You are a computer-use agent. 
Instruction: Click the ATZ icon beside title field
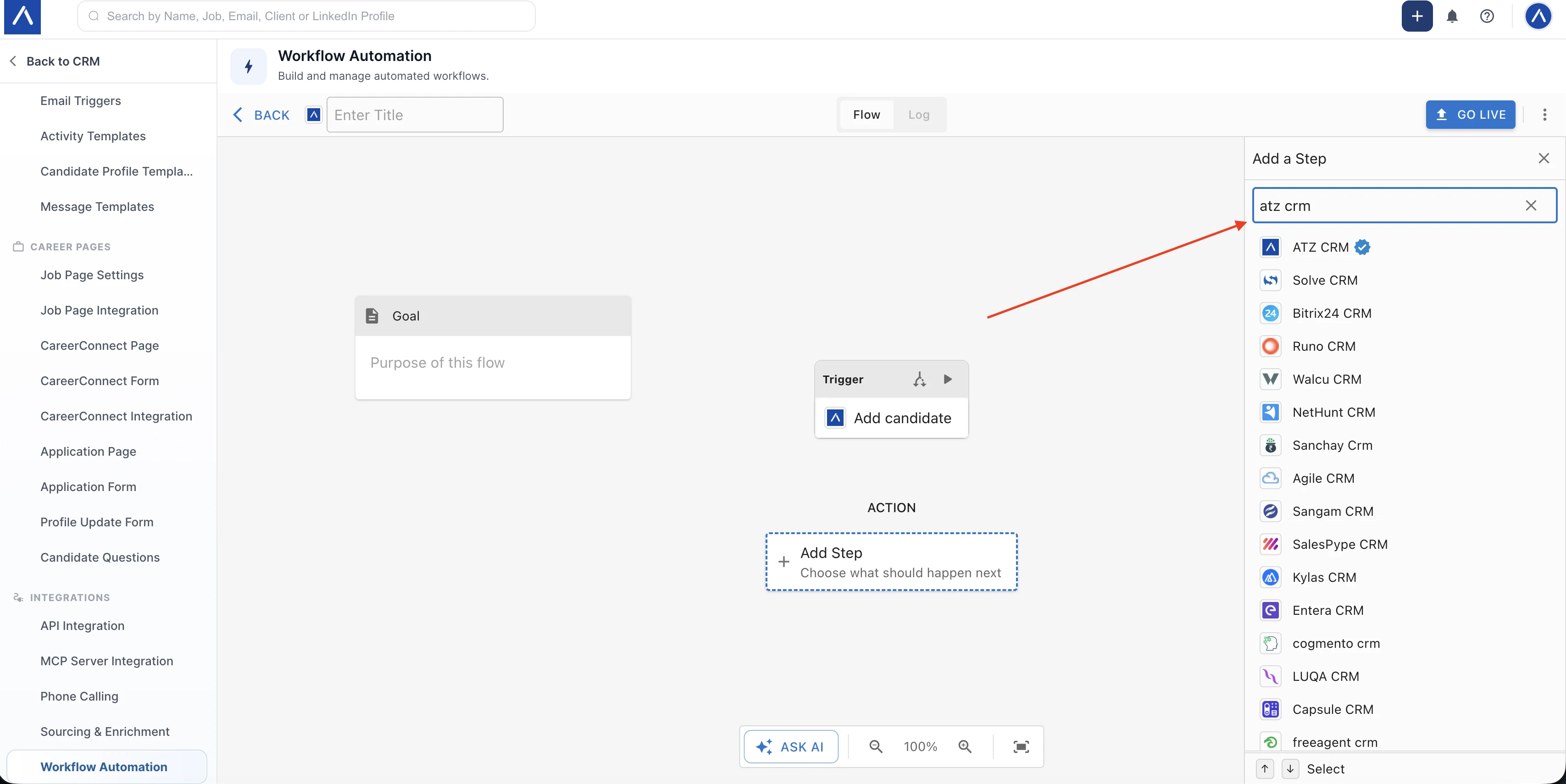313,115
